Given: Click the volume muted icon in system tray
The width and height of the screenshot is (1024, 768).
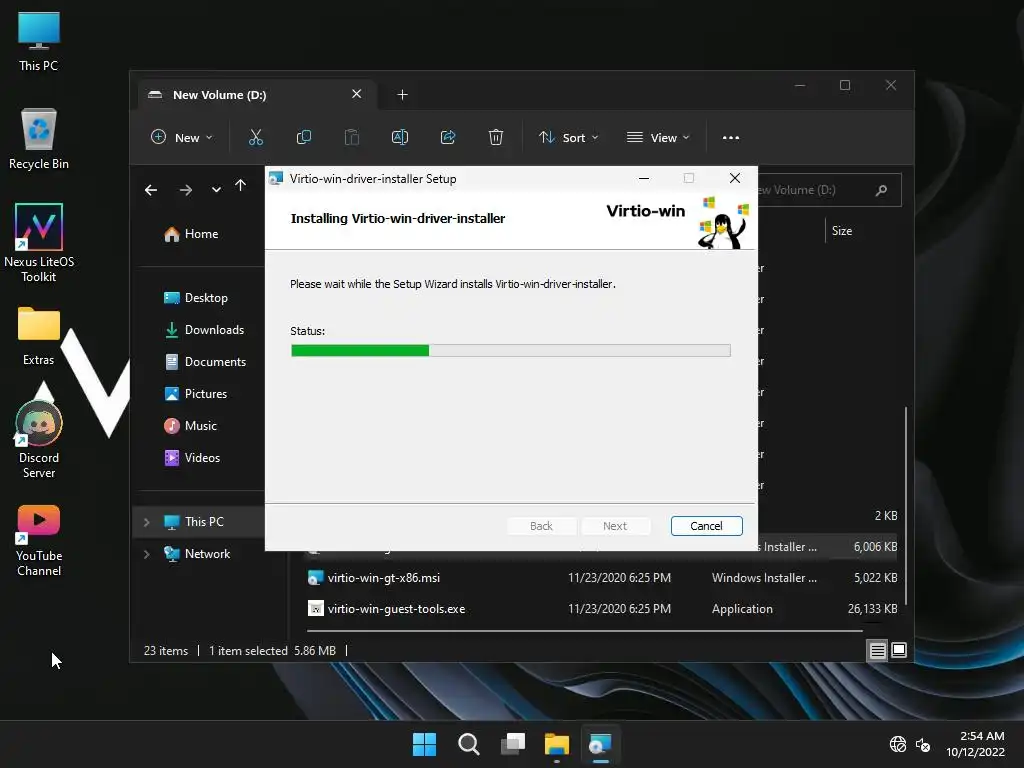Looking at the screenshot, I should pyautogui.click(x=923, y=744).
